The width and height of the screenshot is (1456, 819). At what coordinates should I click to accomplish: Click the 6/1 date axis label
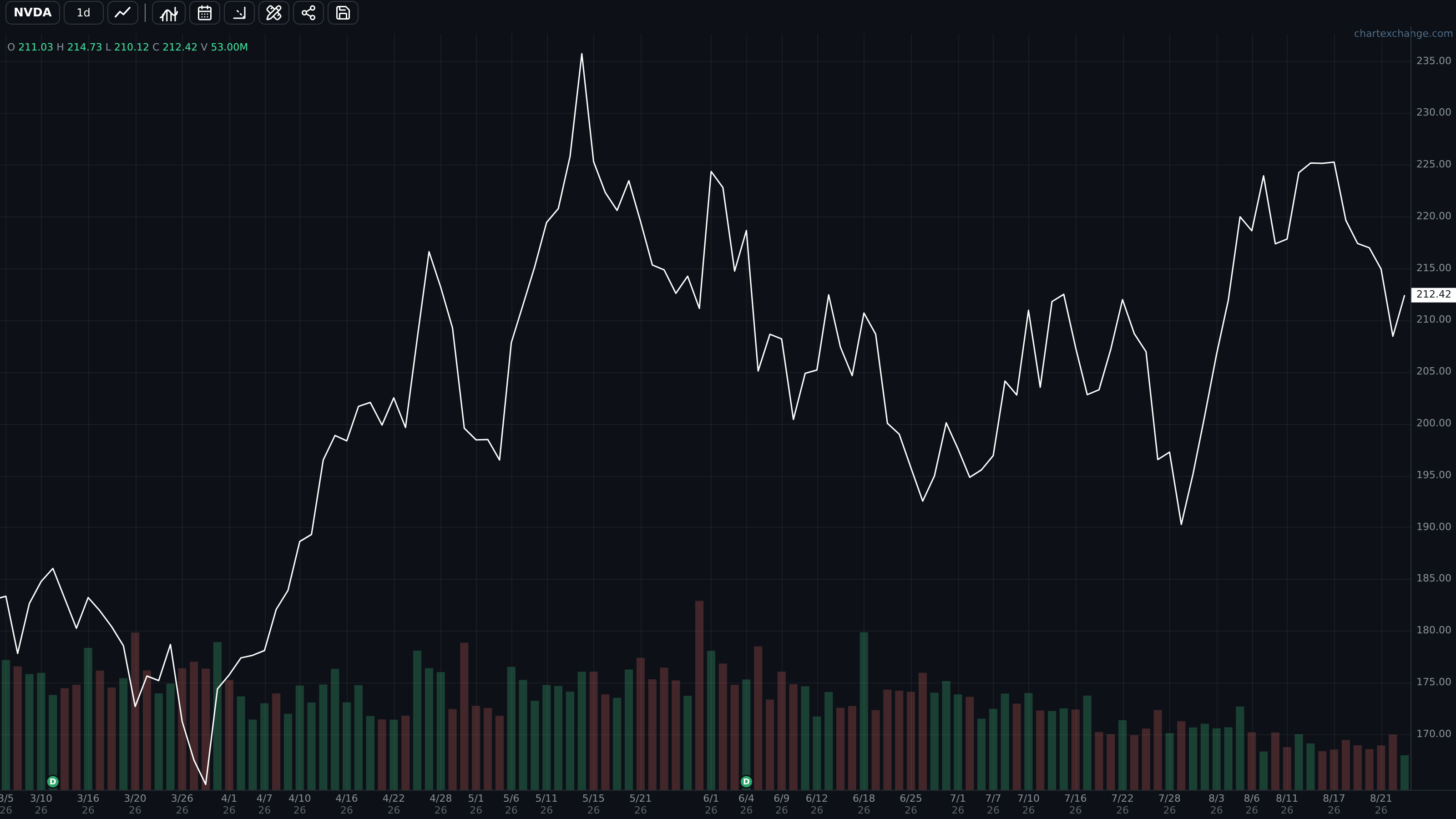[711, 804]
